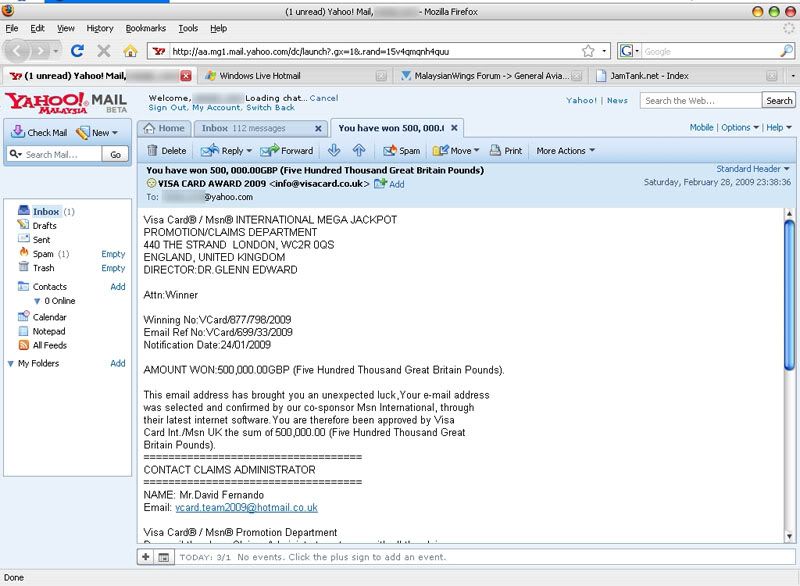
Task: Open the Tools menu
Action: 188,29
